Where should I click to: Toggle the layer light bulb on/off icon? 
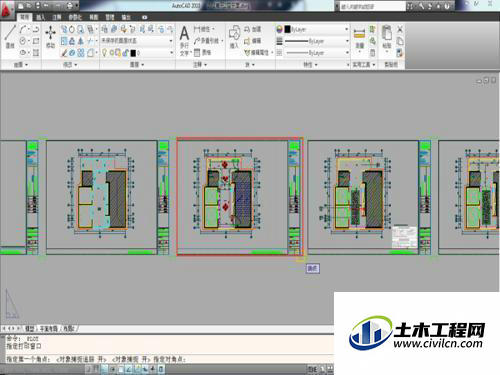(x=104, y=53)
